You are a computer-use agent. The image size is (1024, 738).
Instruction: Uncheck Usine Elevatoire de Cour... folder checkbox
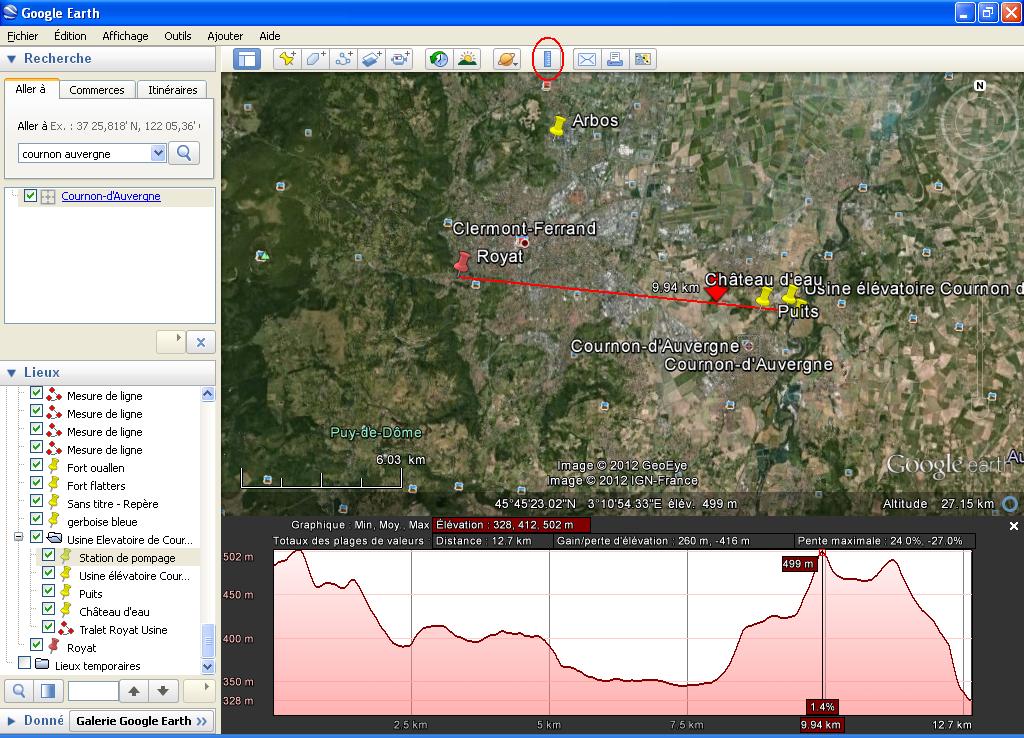click(x=37, y=537)
